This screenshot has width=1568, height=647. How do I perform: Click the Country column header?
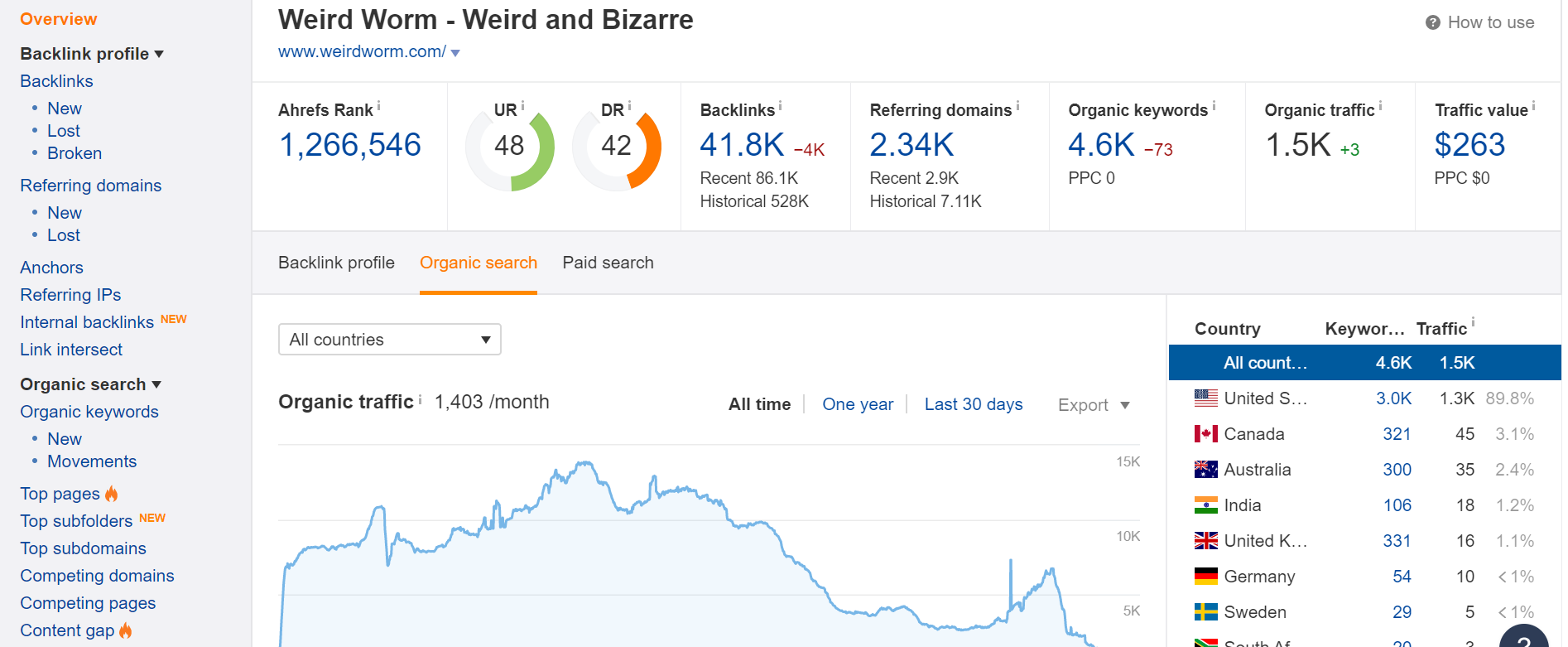coord(1227,329)
